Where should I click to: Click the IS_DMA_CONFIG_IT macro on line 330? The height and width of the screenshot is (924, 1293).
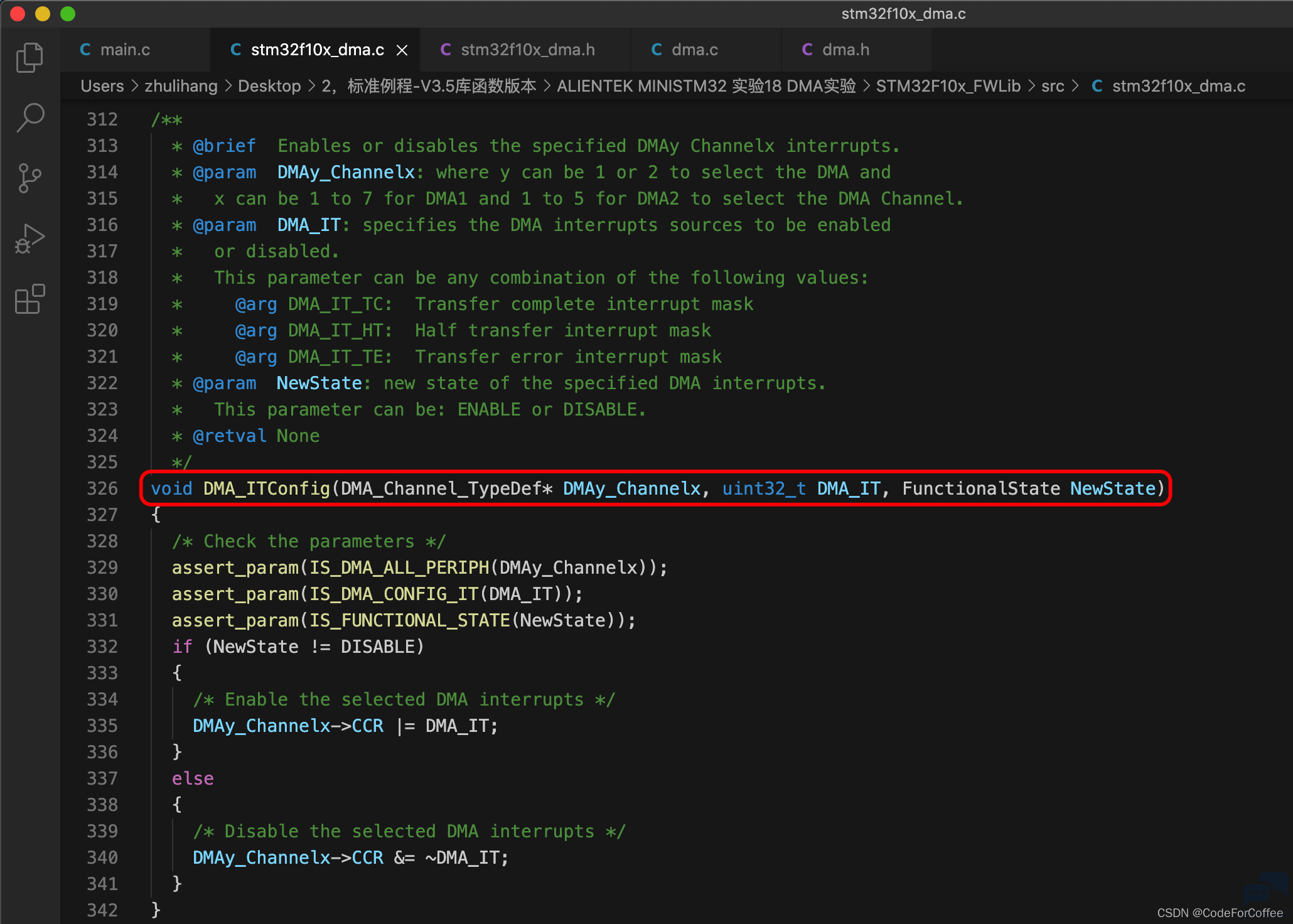[x=394, y=594]
